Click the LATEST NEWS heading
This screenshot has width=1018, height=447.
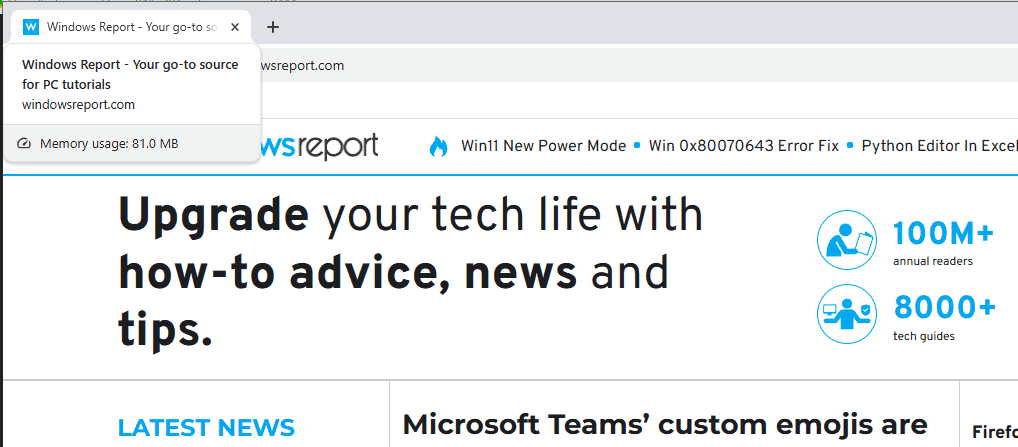tap(206, 428)
